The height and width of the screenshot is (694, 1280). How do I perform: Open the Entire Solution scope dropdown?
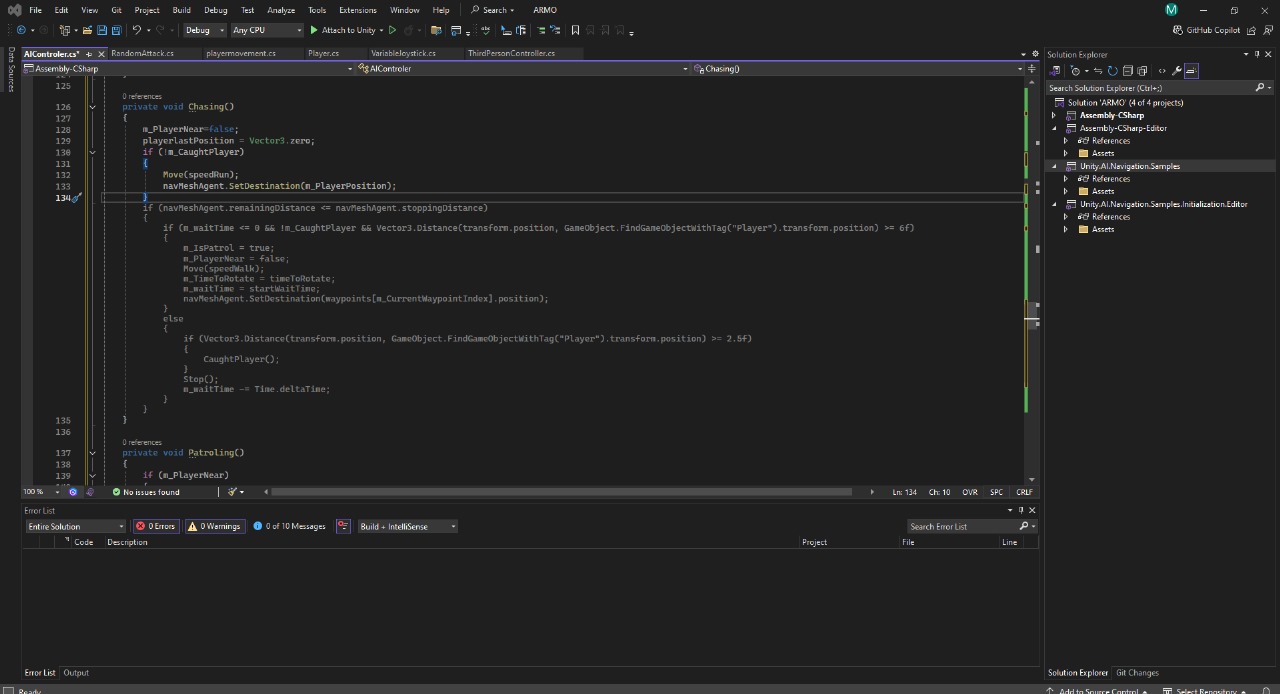click(76, 526)
